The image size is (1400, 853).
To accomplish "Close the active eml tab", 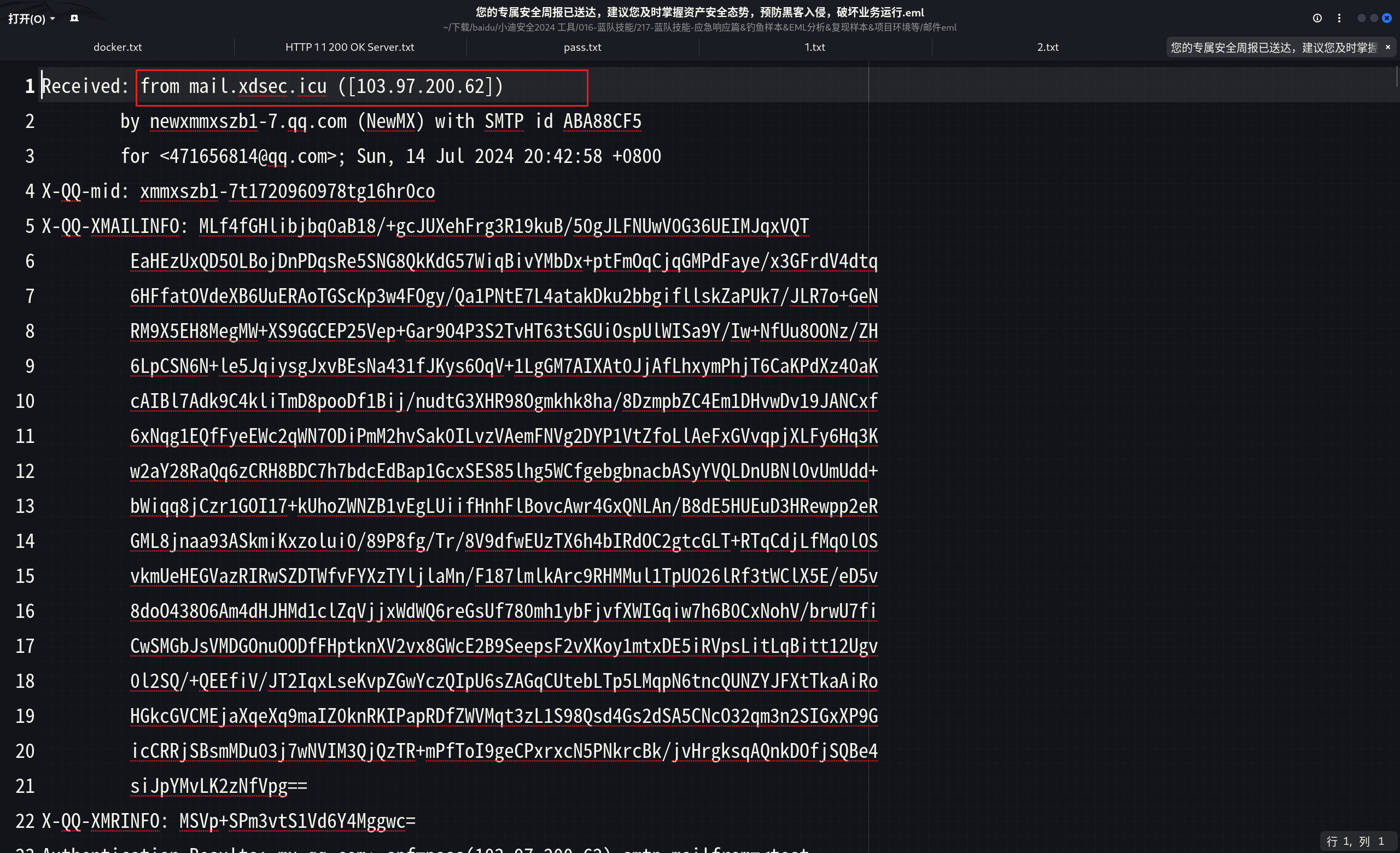I will pos(1387,47).
